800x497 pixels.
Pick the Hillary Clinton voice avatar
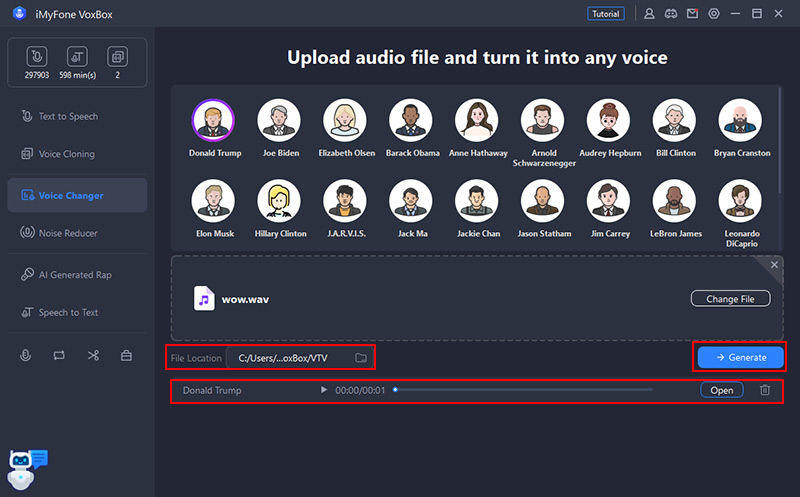tap(279, 201)
